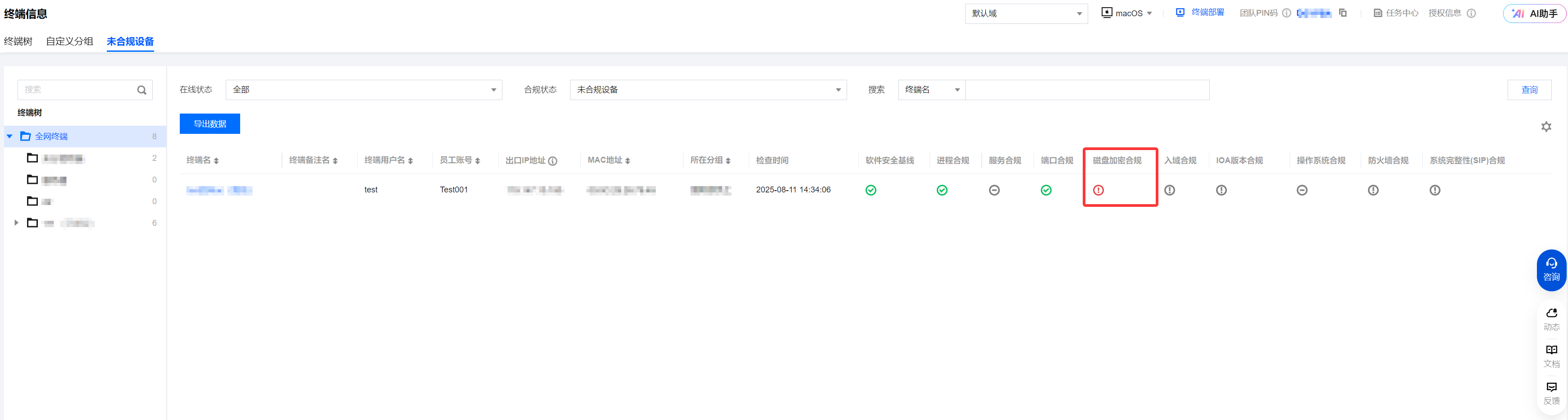Open the table column settings gear
The height and width of the screenshot is (420, 1568).
pos(1545,127)
